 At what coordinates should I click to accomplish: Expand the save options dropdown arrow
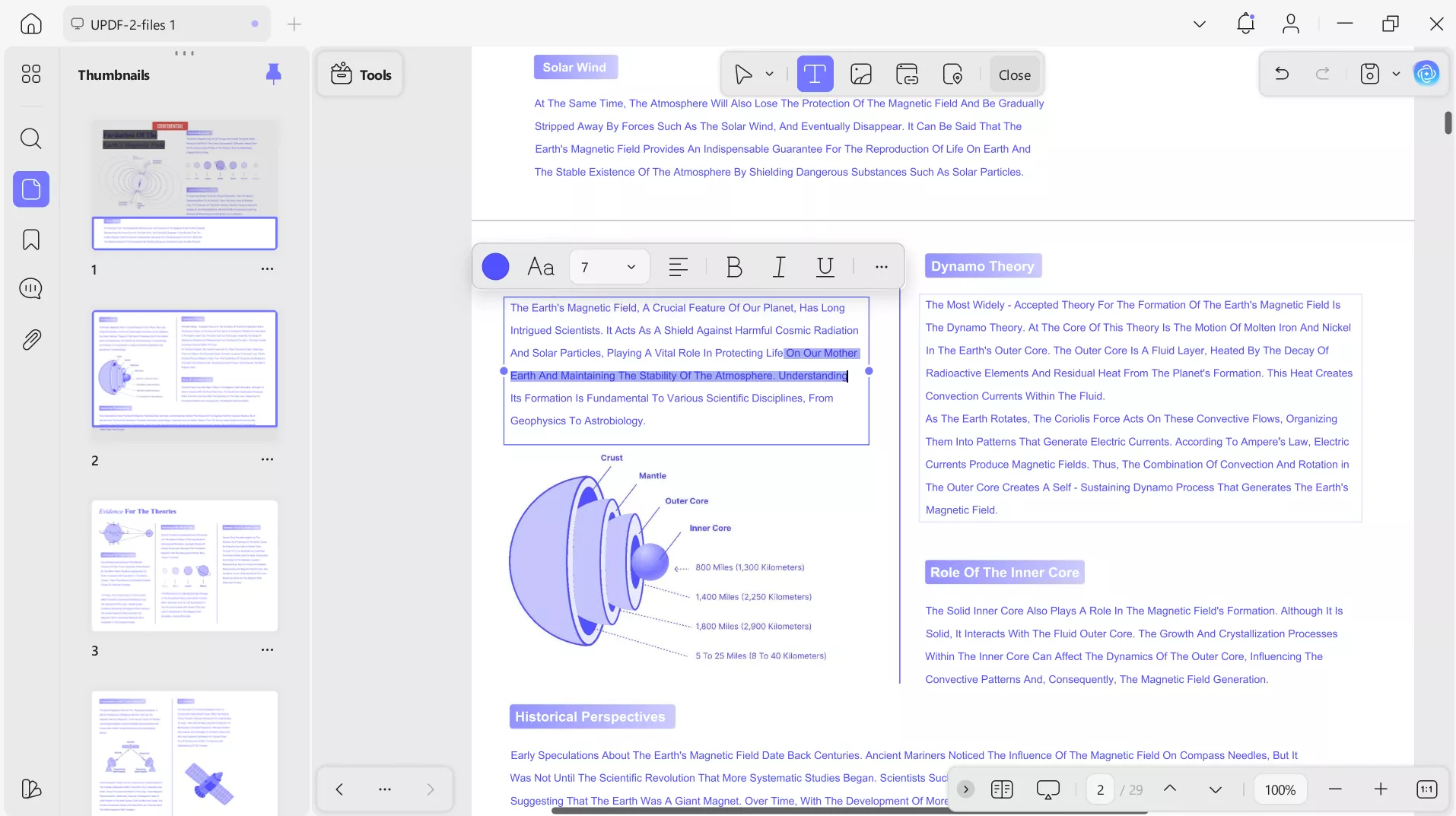(1396, 74)
